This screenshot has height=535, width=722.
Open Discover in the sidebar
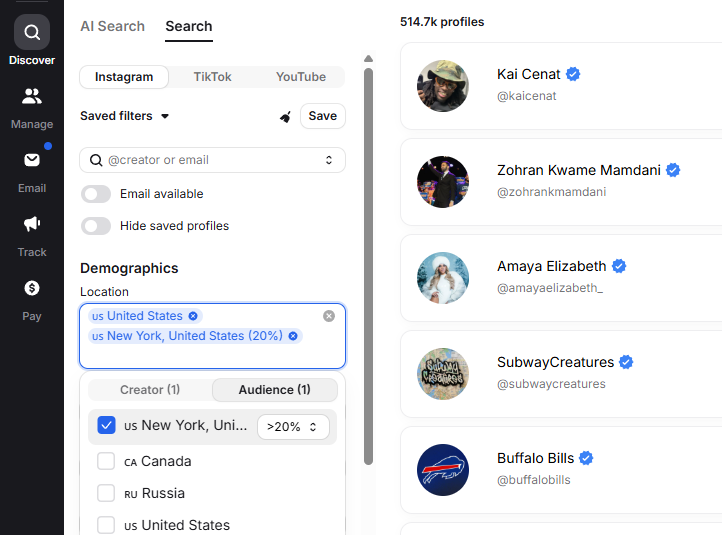32,40
